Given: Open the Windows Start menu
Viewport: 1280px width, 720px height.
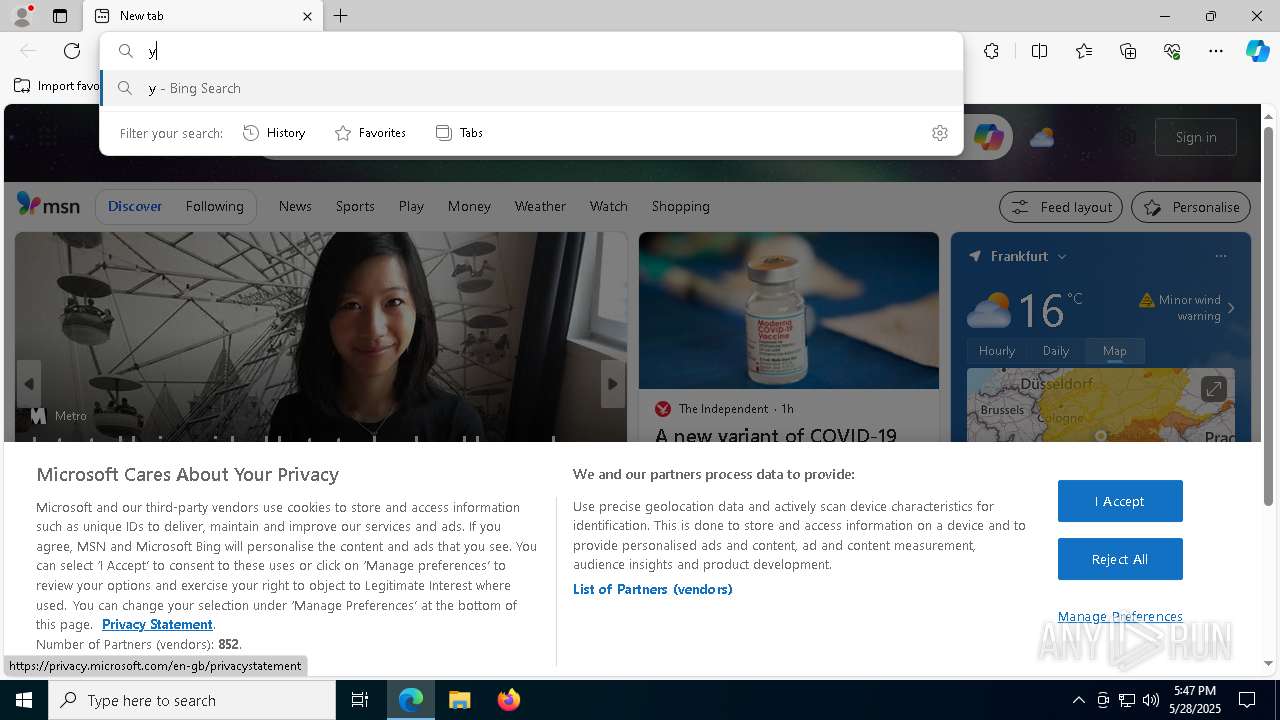Looking at the screenshot, I should click(24, 700).
